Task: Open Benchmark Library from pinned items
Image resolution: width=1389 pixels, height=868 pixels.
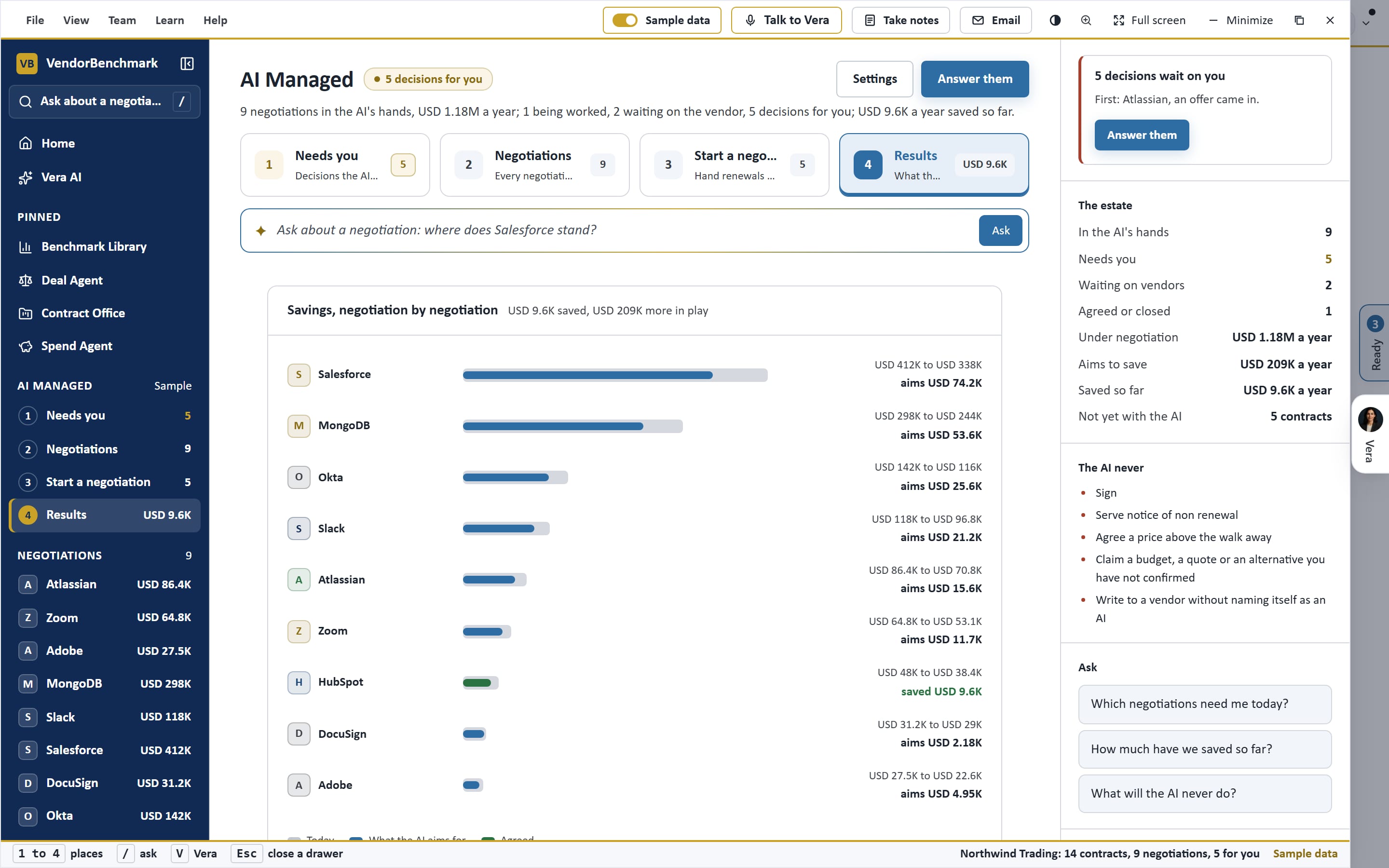Action: tap(105, 246)
